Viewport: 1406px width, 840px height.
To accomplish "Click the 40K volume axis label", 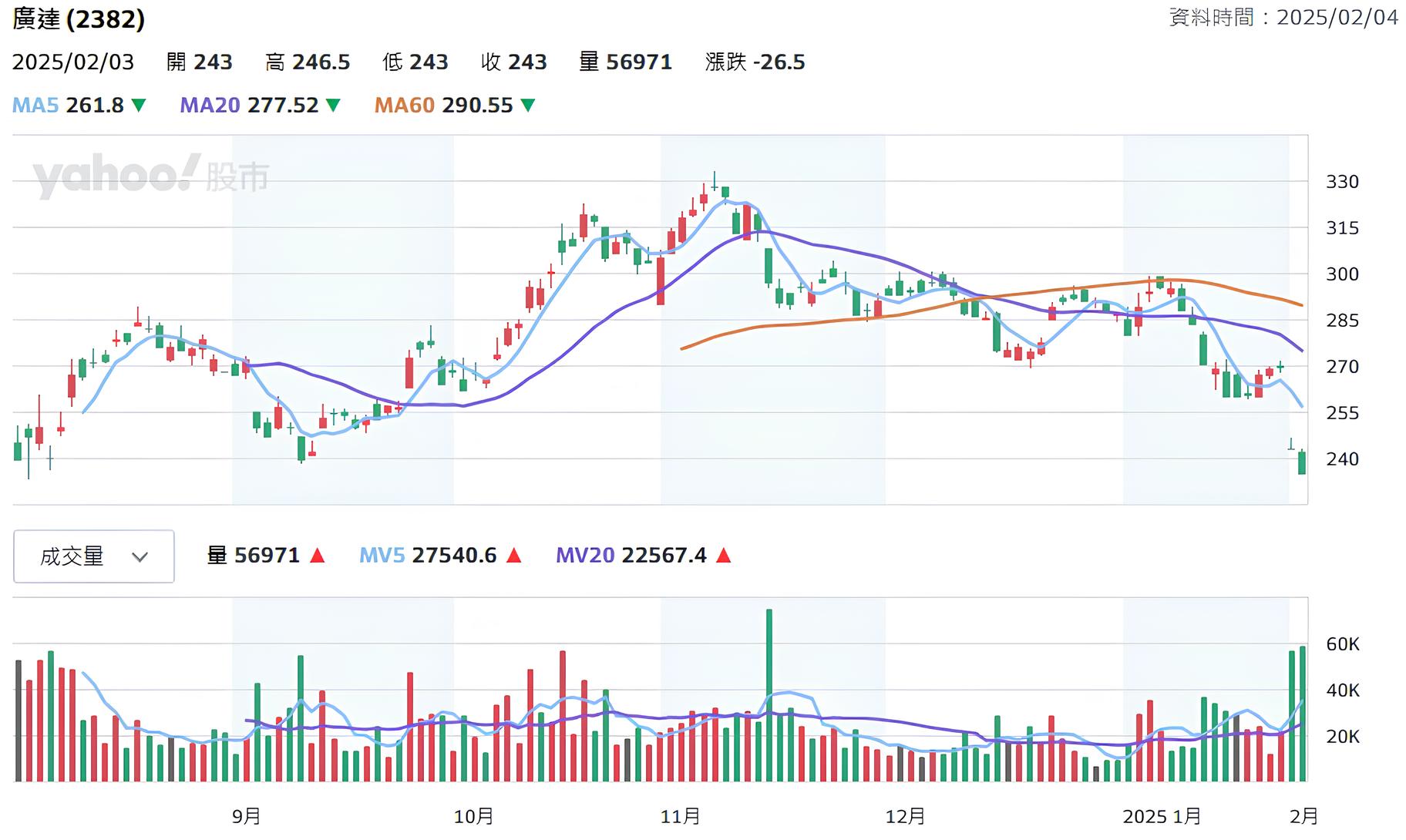I will point(1343,690).
